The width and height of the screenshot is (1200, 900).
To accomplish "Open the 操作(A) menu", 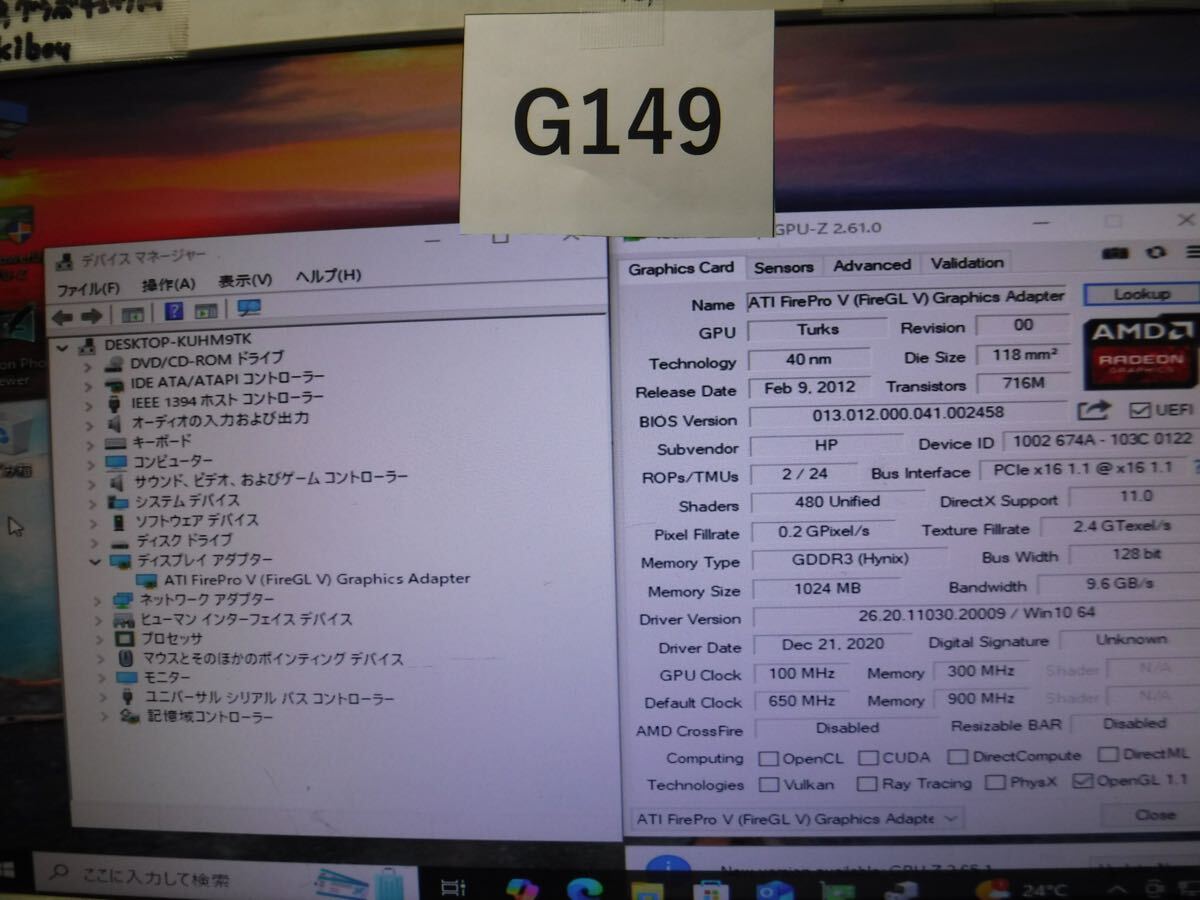I will point(168,284).
